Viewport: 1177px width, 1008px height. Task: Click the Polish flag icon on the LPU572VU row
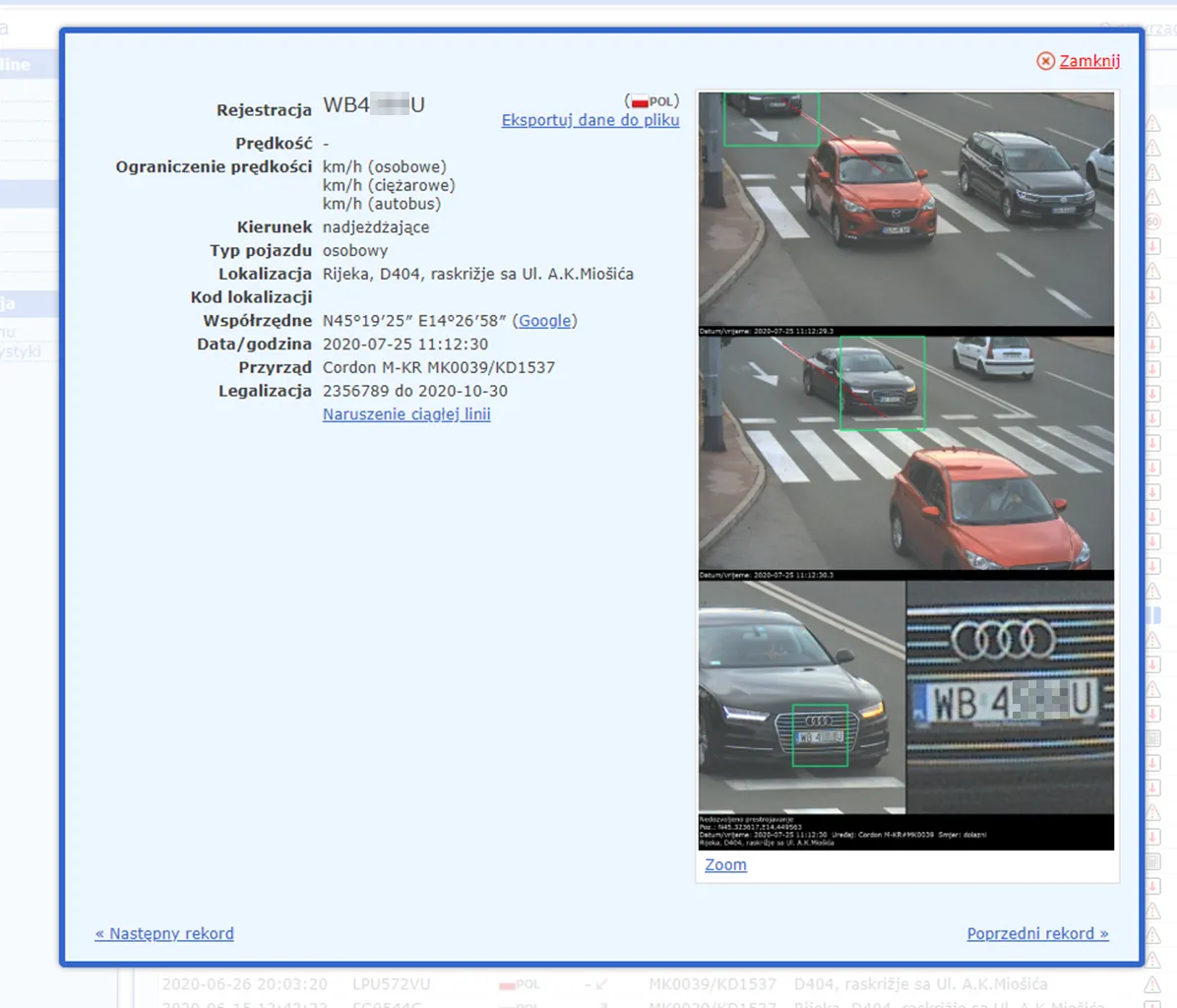click(x=511, y=983)
